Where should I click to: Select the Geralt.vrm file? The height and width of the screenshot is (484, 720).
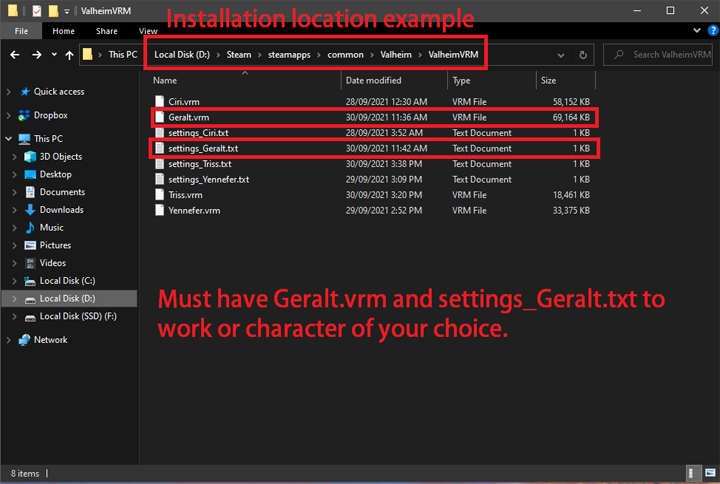[x=375, y=117]
